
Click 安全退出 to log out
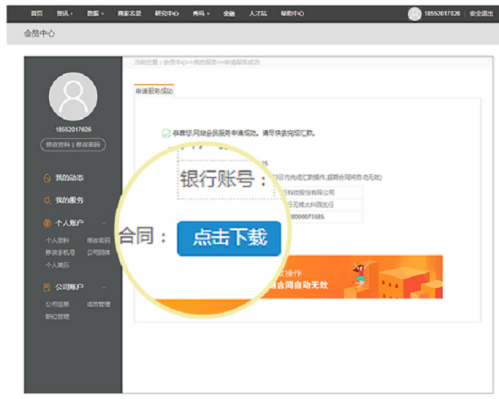pos(481,14)
